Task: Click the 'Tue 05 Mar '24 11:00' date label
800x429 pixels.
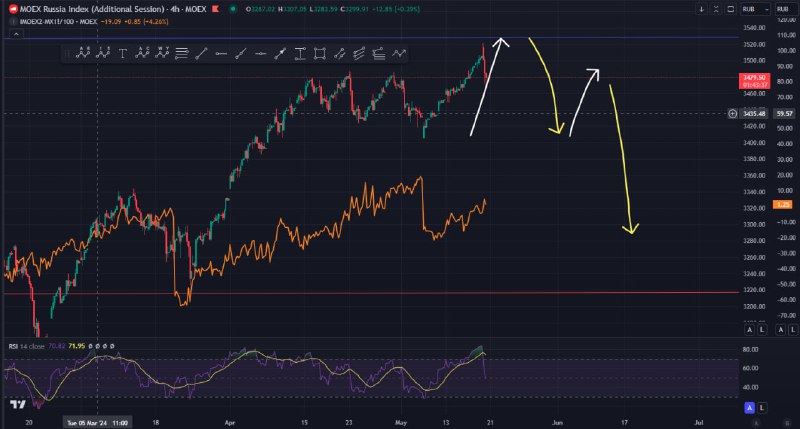Action: click(x=97, y=422)
